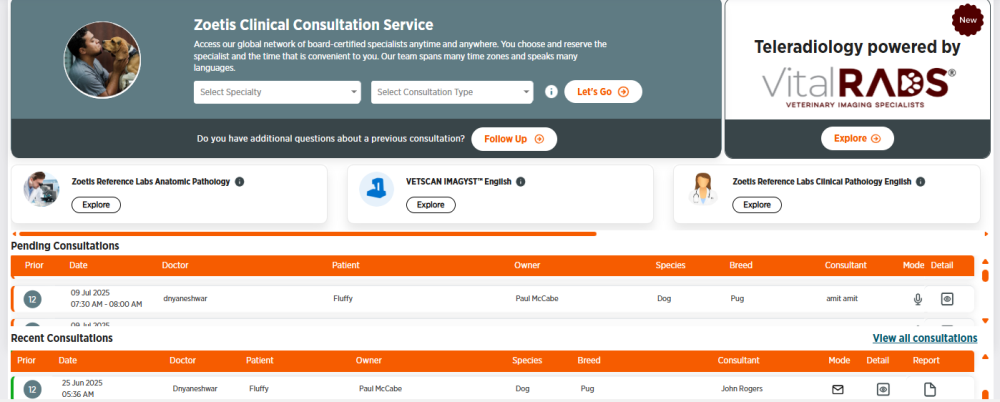Click Explore under Teleradiology VitalRads
This screenshot has width=1000, height=402.
click(857, 138)
